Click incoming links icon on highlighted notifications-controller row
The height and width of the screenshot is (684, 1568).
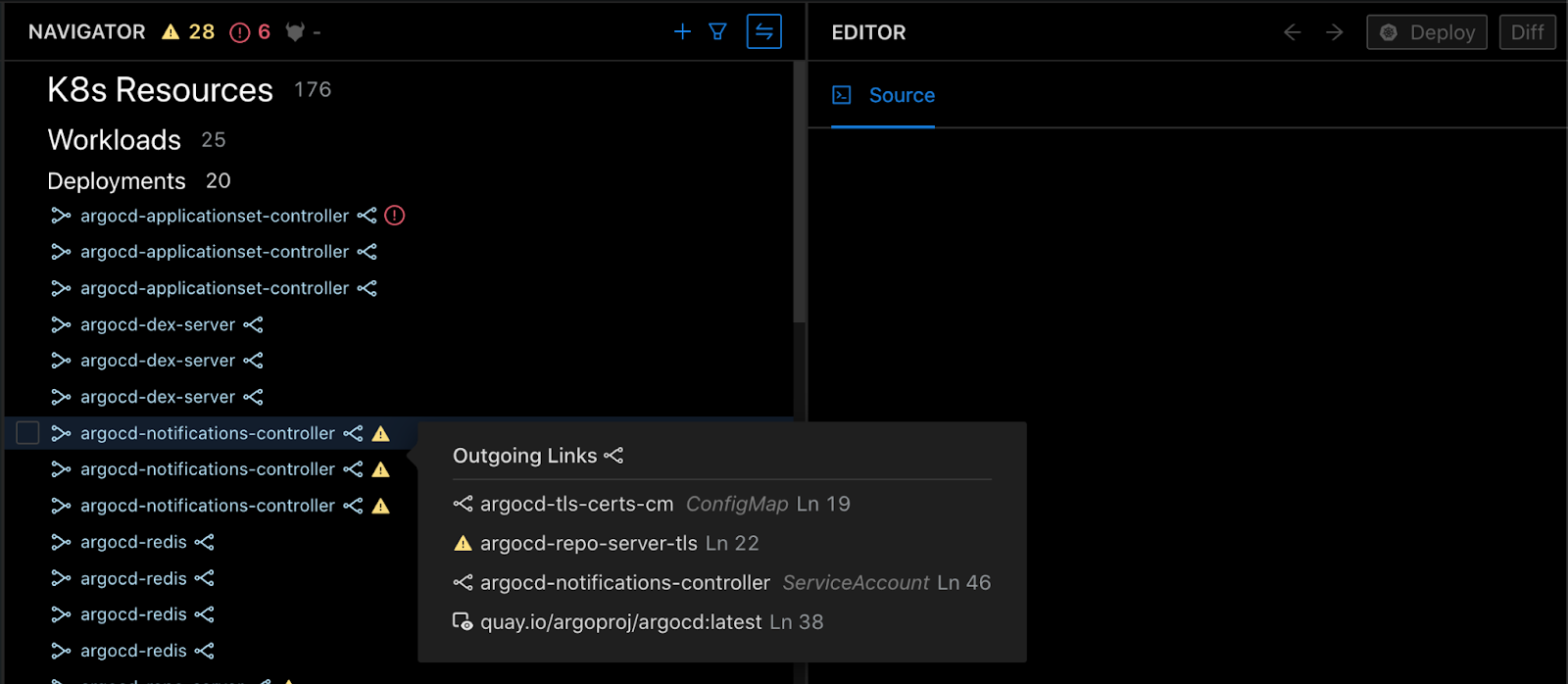pos(61,433)
